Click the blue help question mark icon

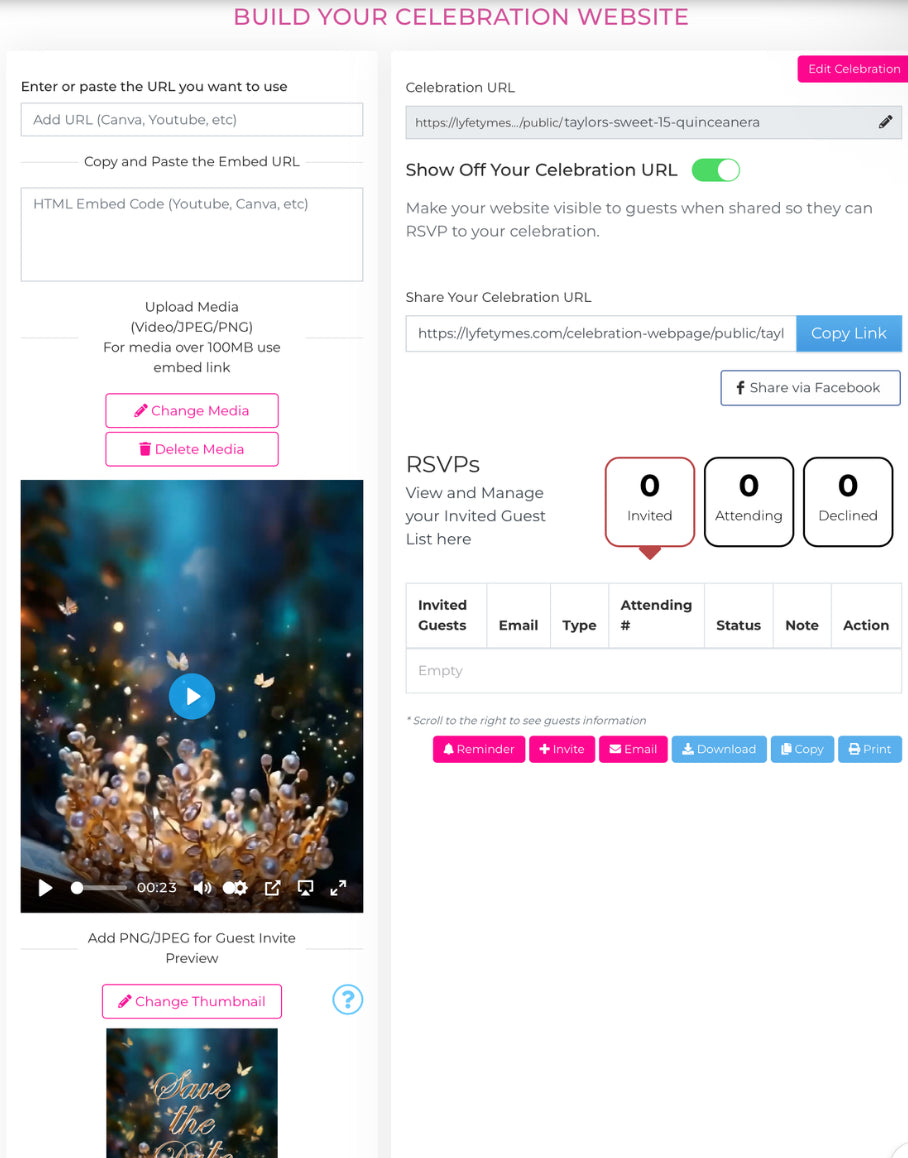pyautogui.click(x=347, y=999)
